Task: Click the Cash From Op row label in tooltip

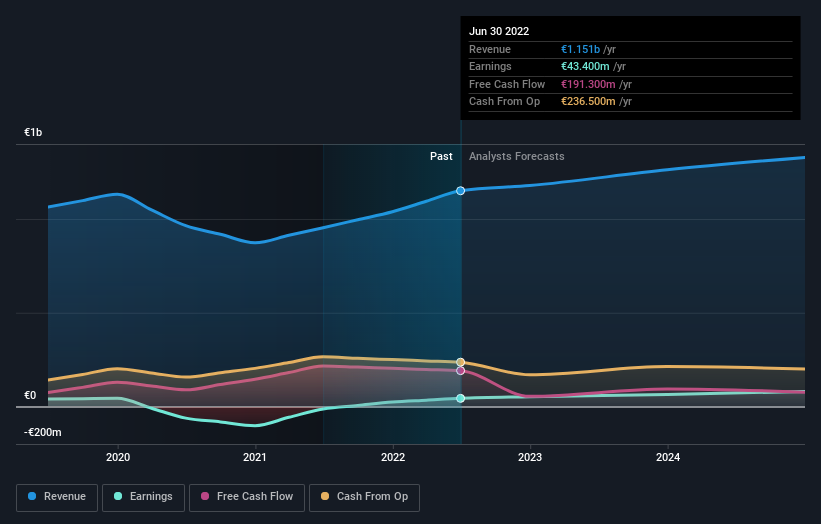Action: coord(504,102)
